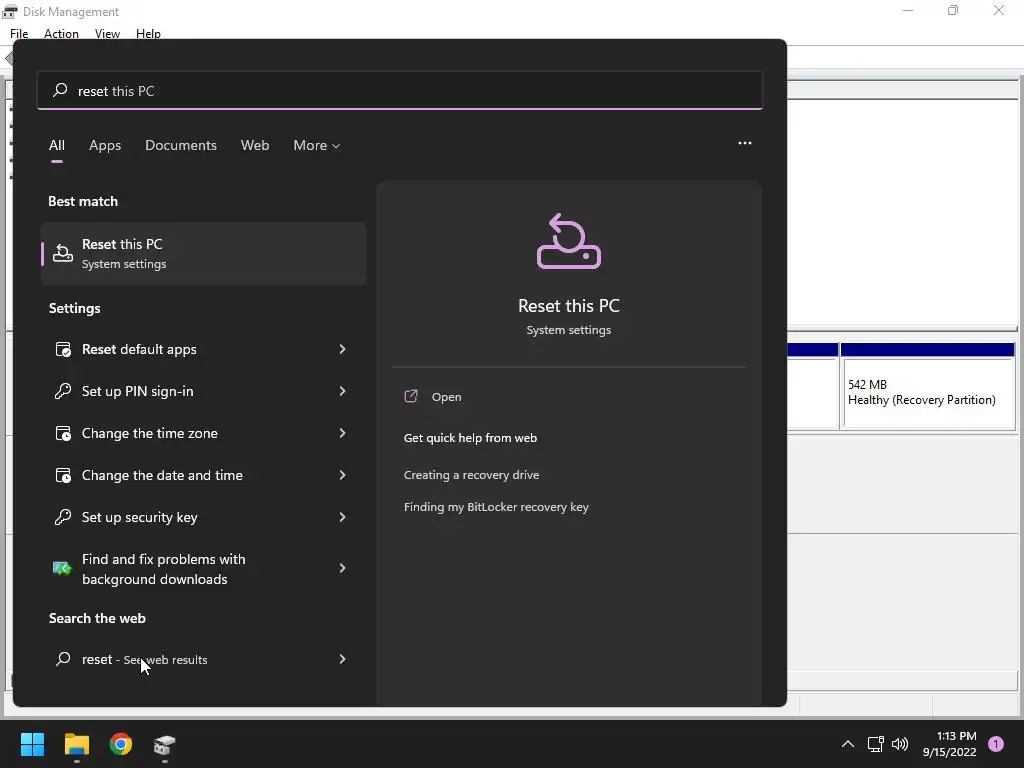
Task: Click the web search magnifier icon
Action: (63, 659)
